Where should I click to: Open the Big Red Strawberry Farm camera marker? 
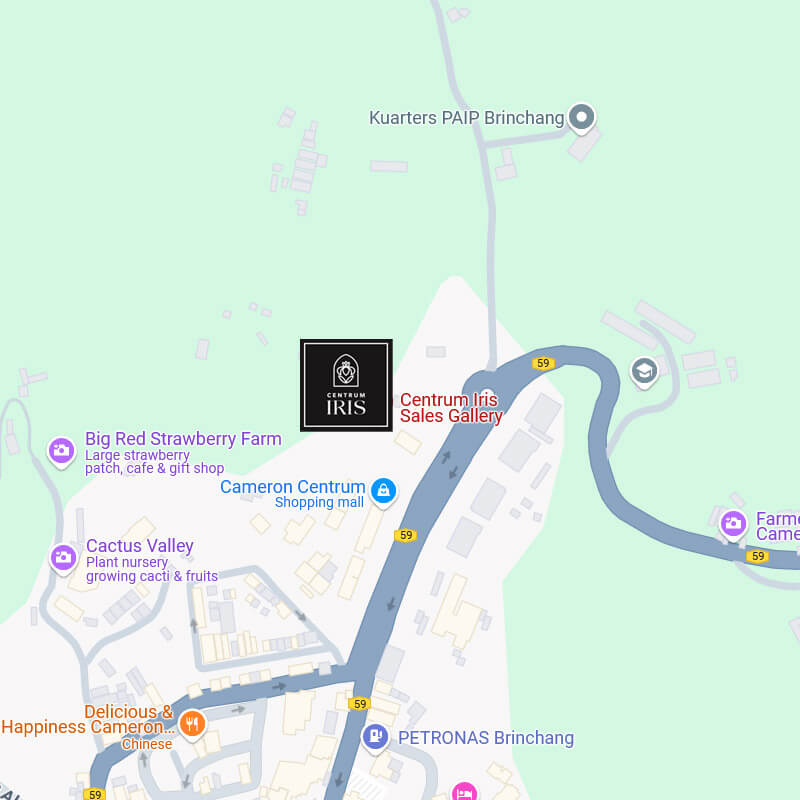[62, 452]
